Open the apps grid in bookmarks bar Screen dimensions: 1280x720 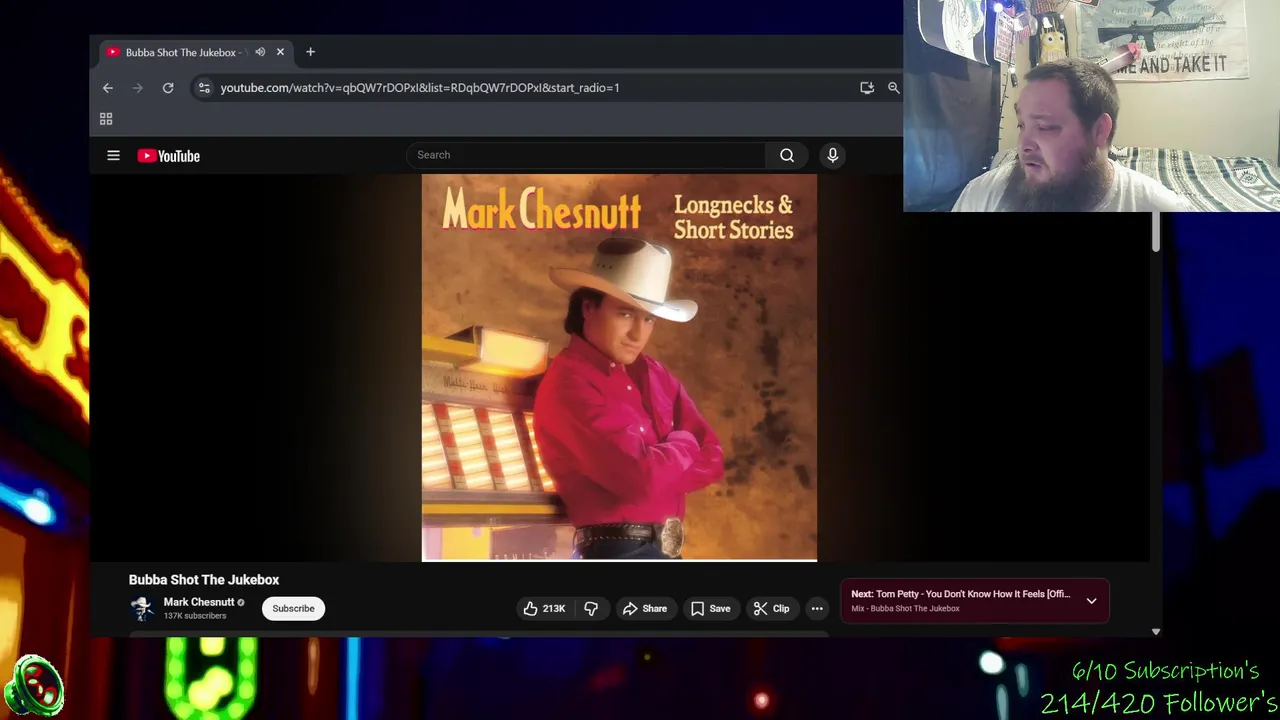click(106, 119)
